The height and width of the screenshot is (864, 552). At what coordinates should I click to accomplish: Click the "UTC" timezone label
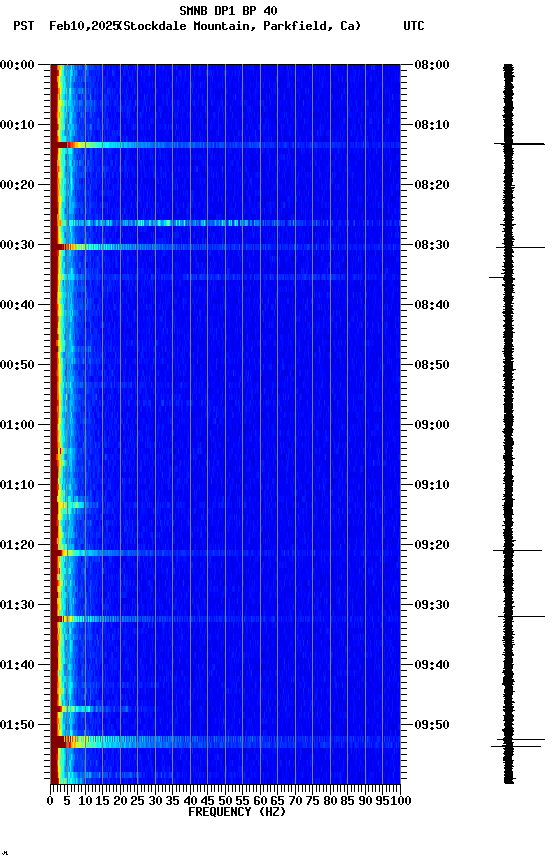[414, 26]
